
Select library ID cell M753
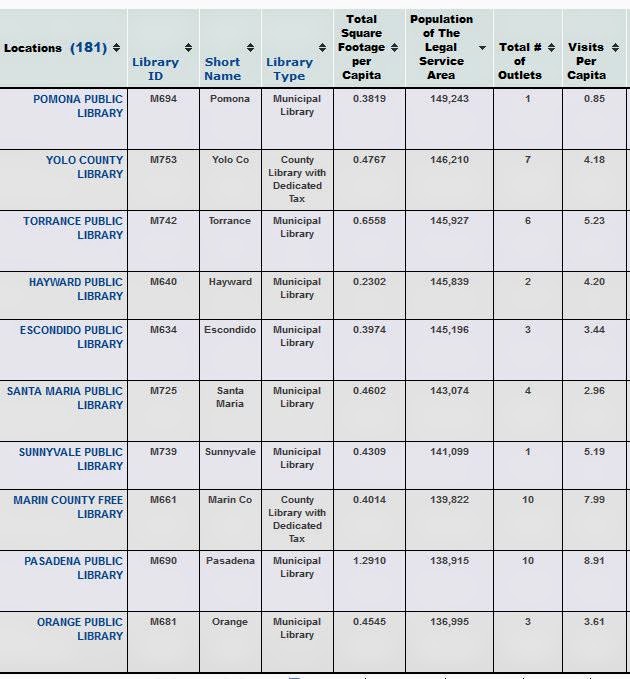163,160
